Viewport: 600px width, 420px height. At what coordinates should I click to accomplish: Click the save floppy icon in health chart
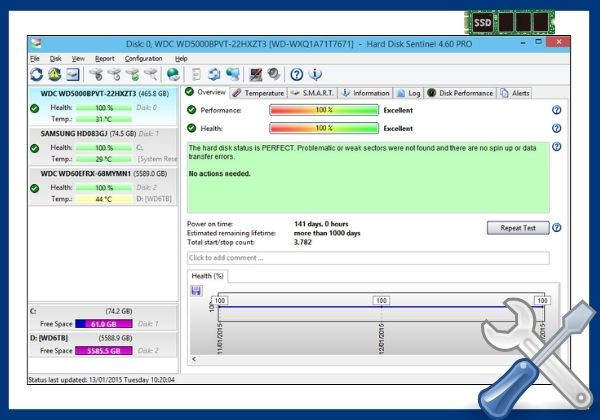coord(196,291)
